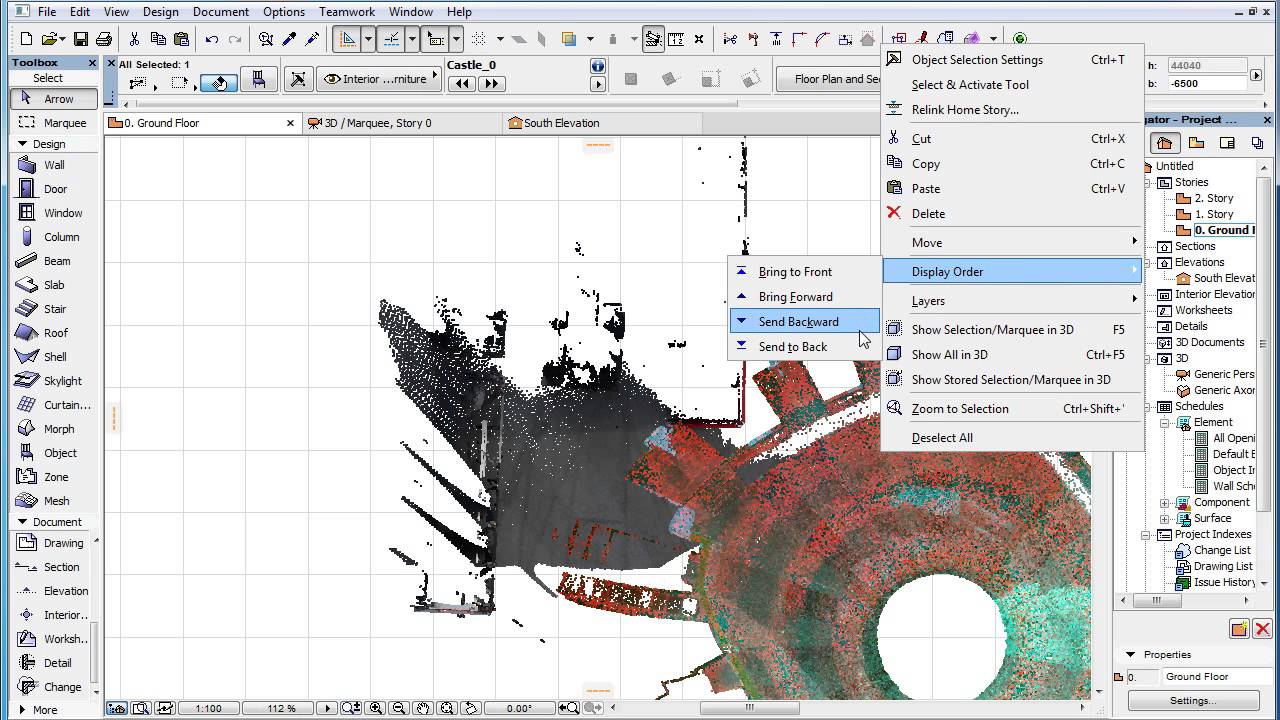Viewport: 1280px width, 720px height.
Task: Collapse the Design section in Toolbox
Action: (22, 144)
